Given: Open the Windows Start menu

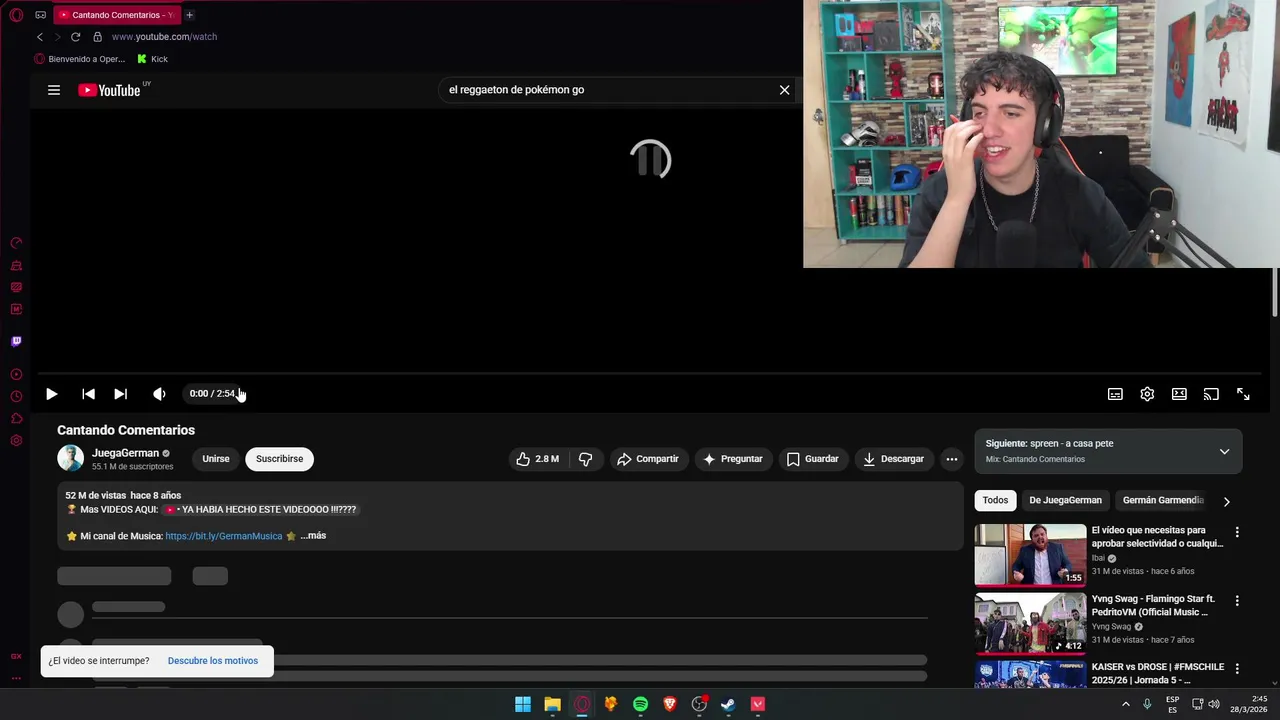Looking at the screenshot, I should (x=522, y=704).
